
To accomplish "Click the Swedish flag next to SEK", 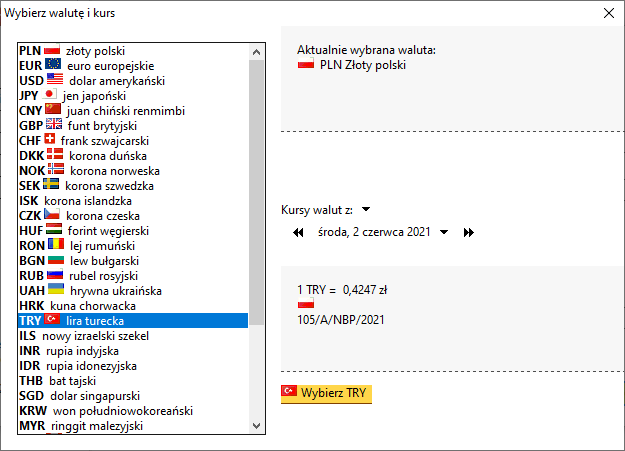I will coord(51,184).
